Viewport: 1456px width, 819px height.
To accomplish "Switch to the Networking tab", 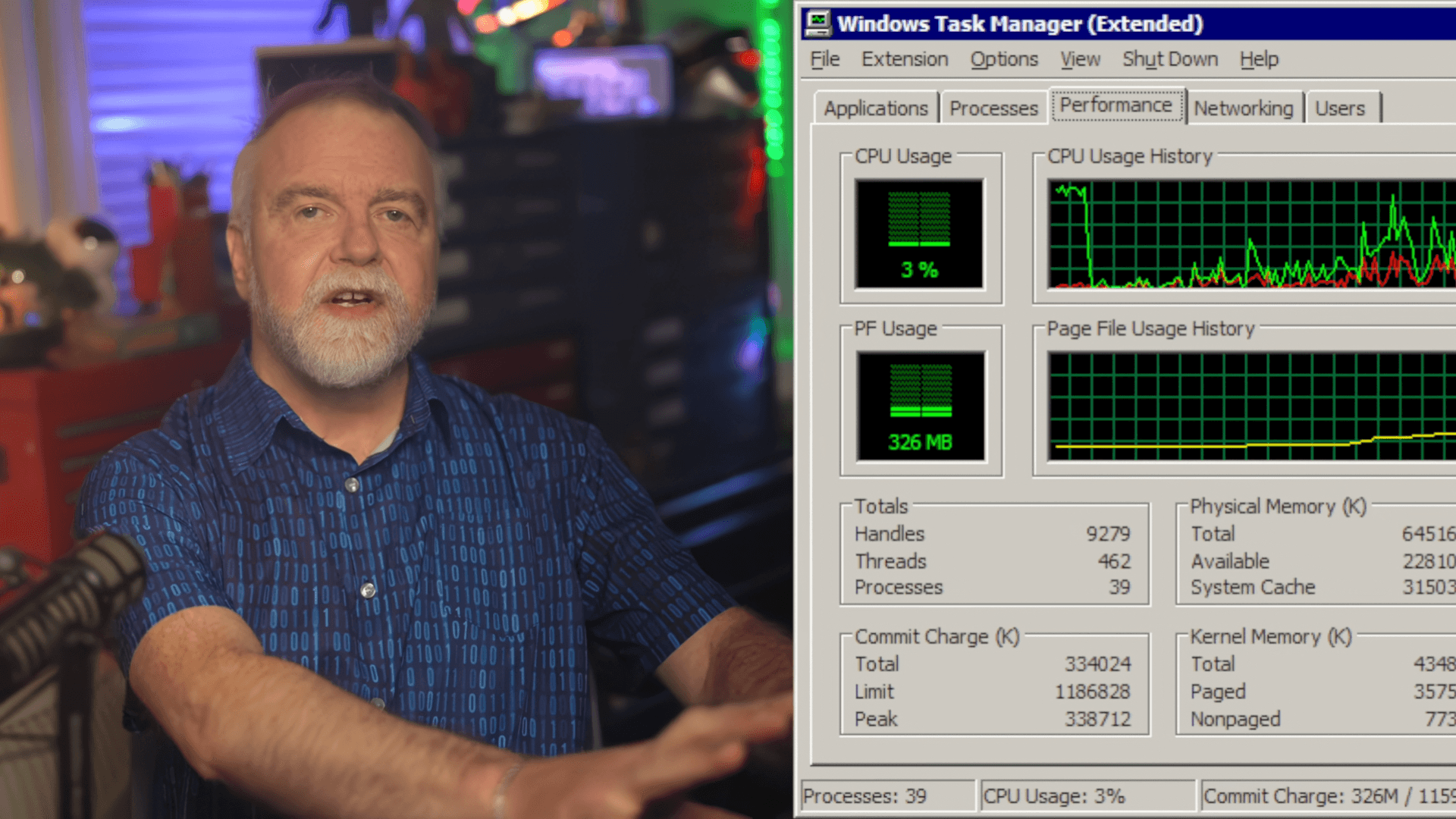I will point(1244,108).
